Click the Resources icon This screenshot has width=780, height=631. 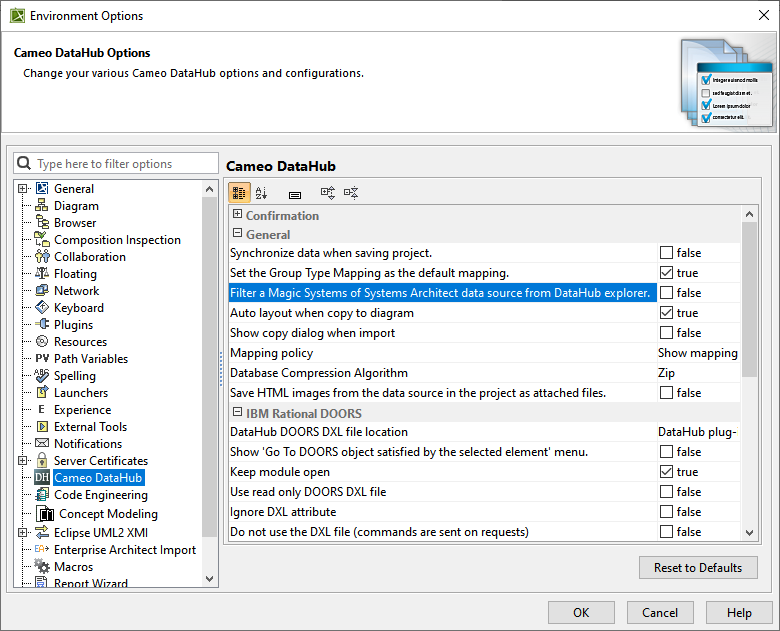[x=42, y=341]
